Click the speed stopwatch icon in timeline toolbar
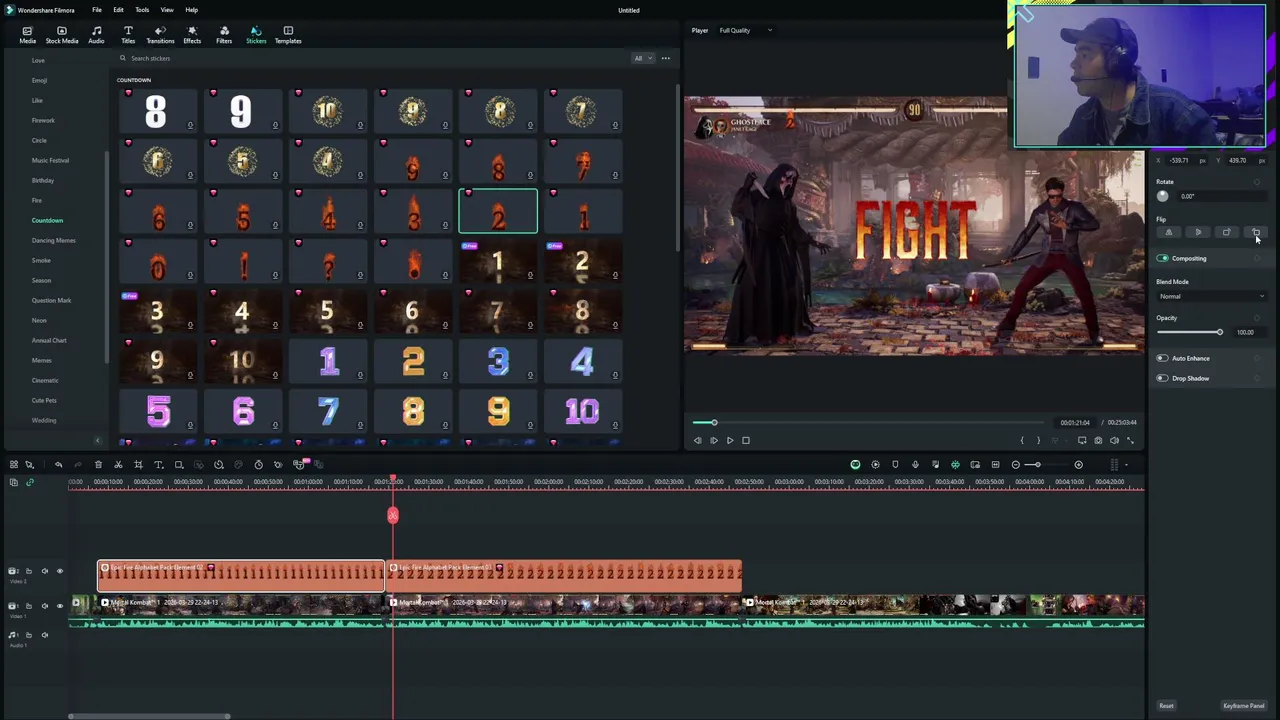Image resolution: width=1280 pixels, height=720 pixels. pos(258,464)
